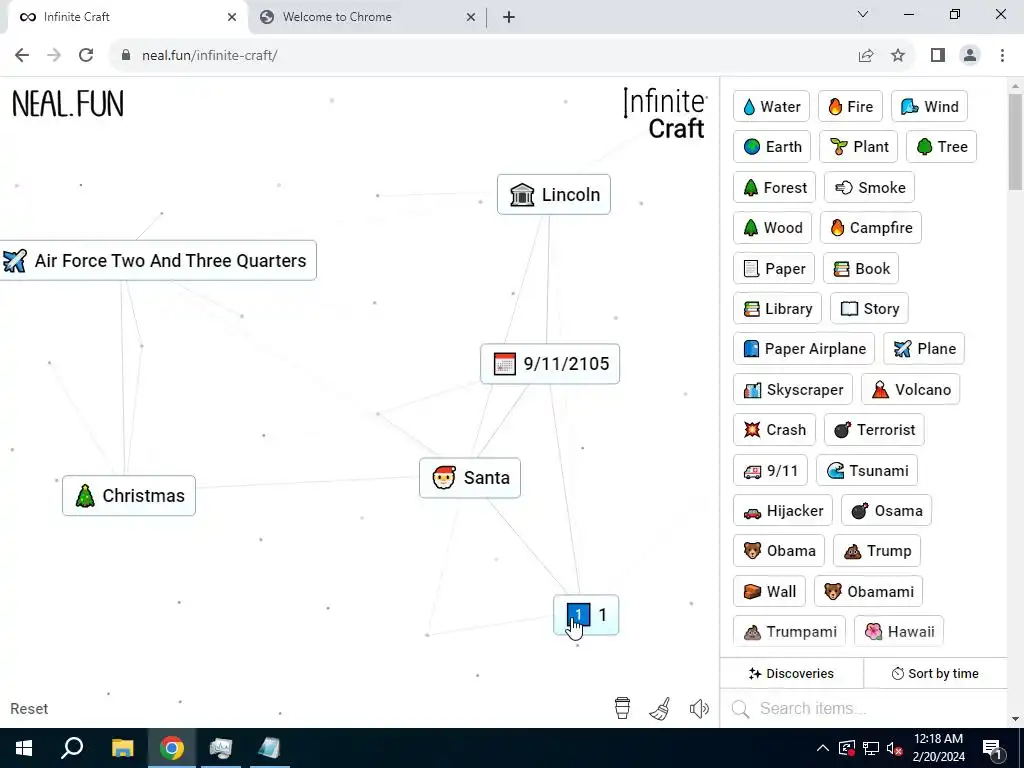Image resolution: width=1024 pixels, height=768 pixels.
Task: Select the Paper Airplane element
Action: [x=804, y=349]
